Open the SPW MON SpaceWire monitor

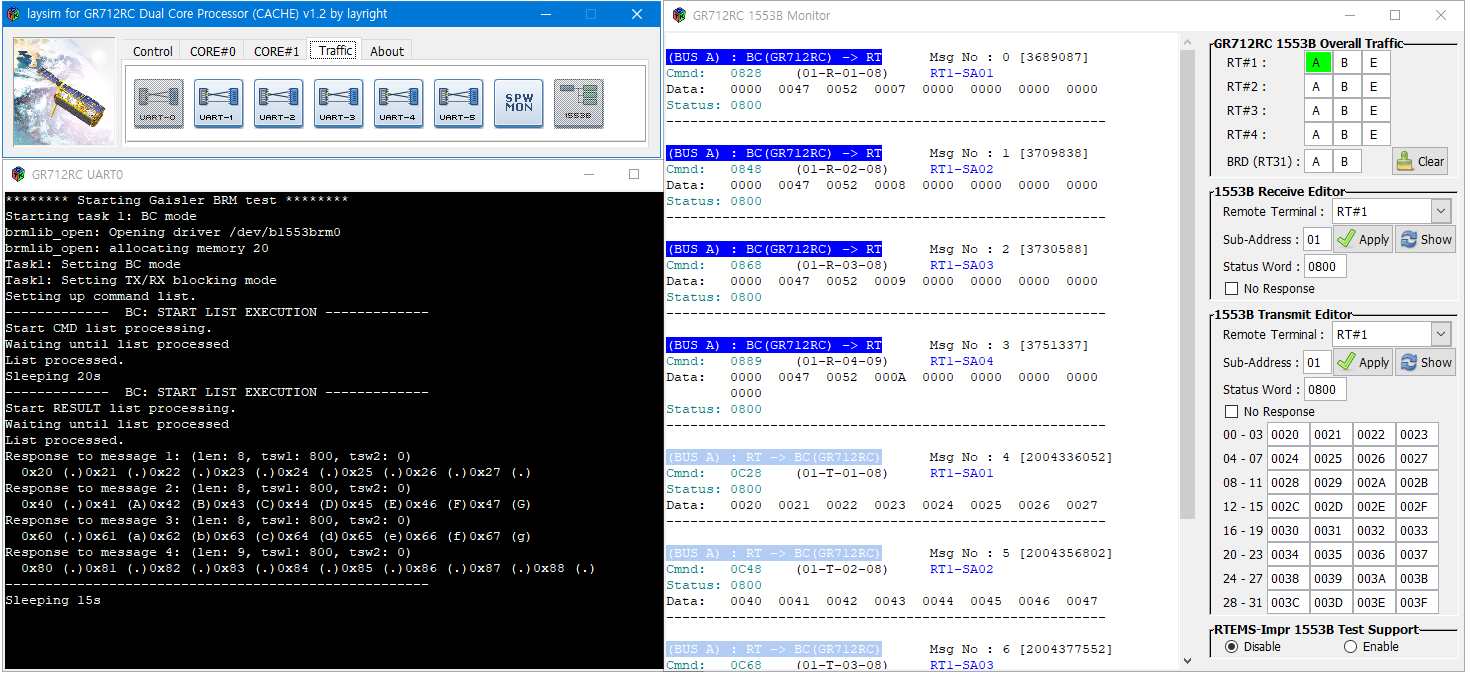[517, 103]
